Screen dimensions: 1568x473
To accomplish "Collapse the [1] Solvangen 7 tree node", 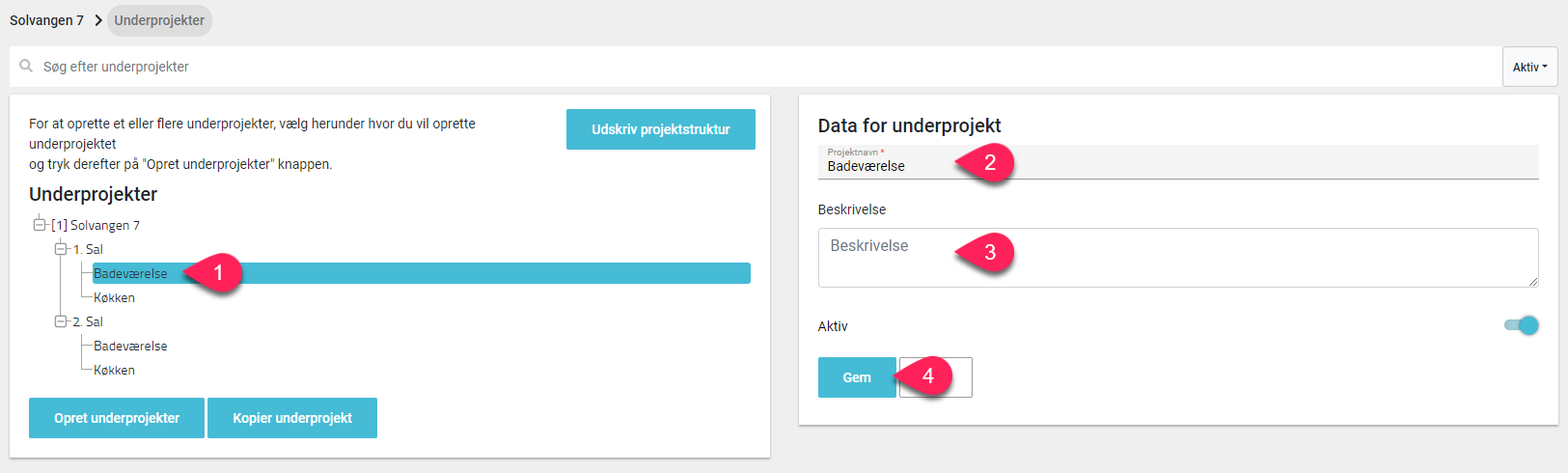I will tap(40, 225).
